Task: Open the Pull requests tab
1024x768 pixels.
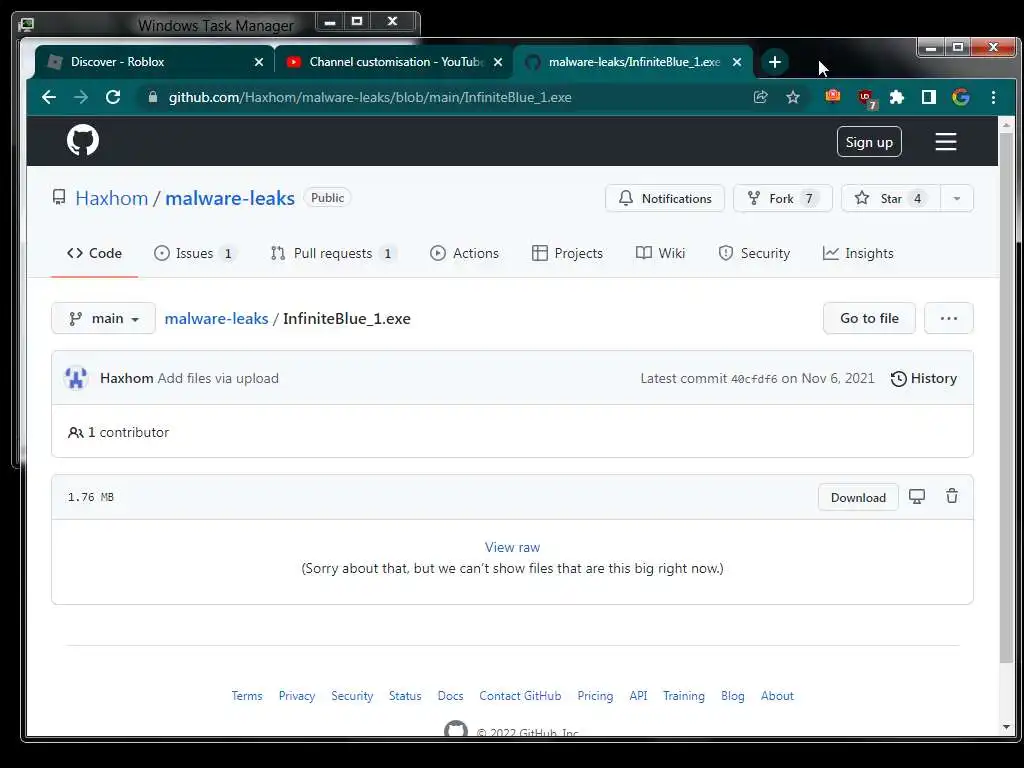Action: click(x=333, y=253)
